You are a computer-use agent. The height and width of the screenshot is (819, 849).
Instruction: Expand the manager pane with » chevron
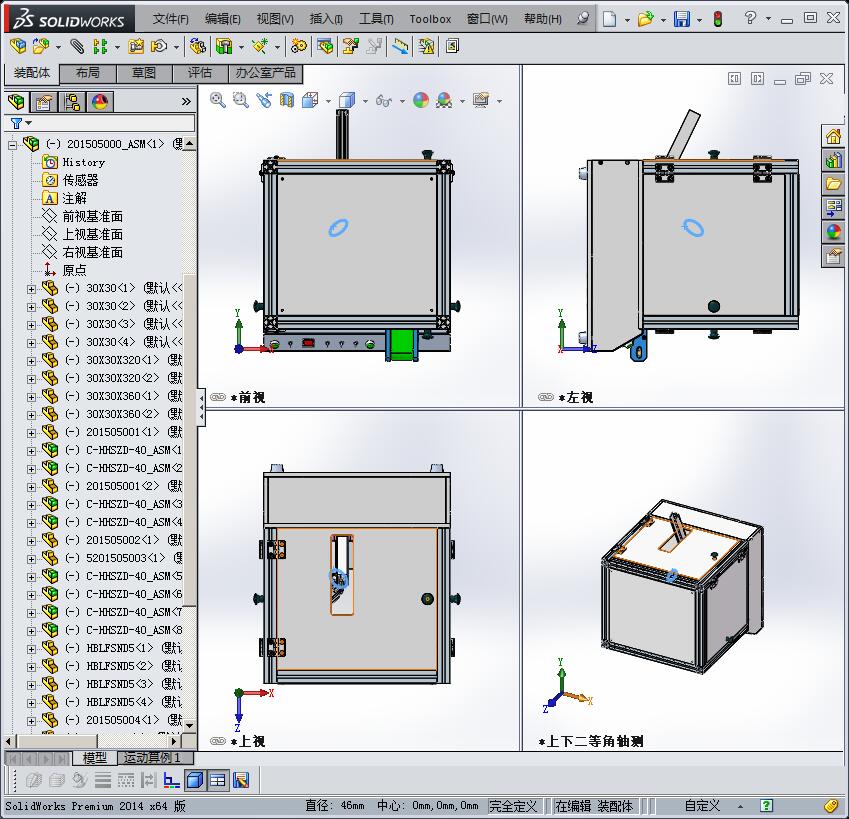[186, 101]
